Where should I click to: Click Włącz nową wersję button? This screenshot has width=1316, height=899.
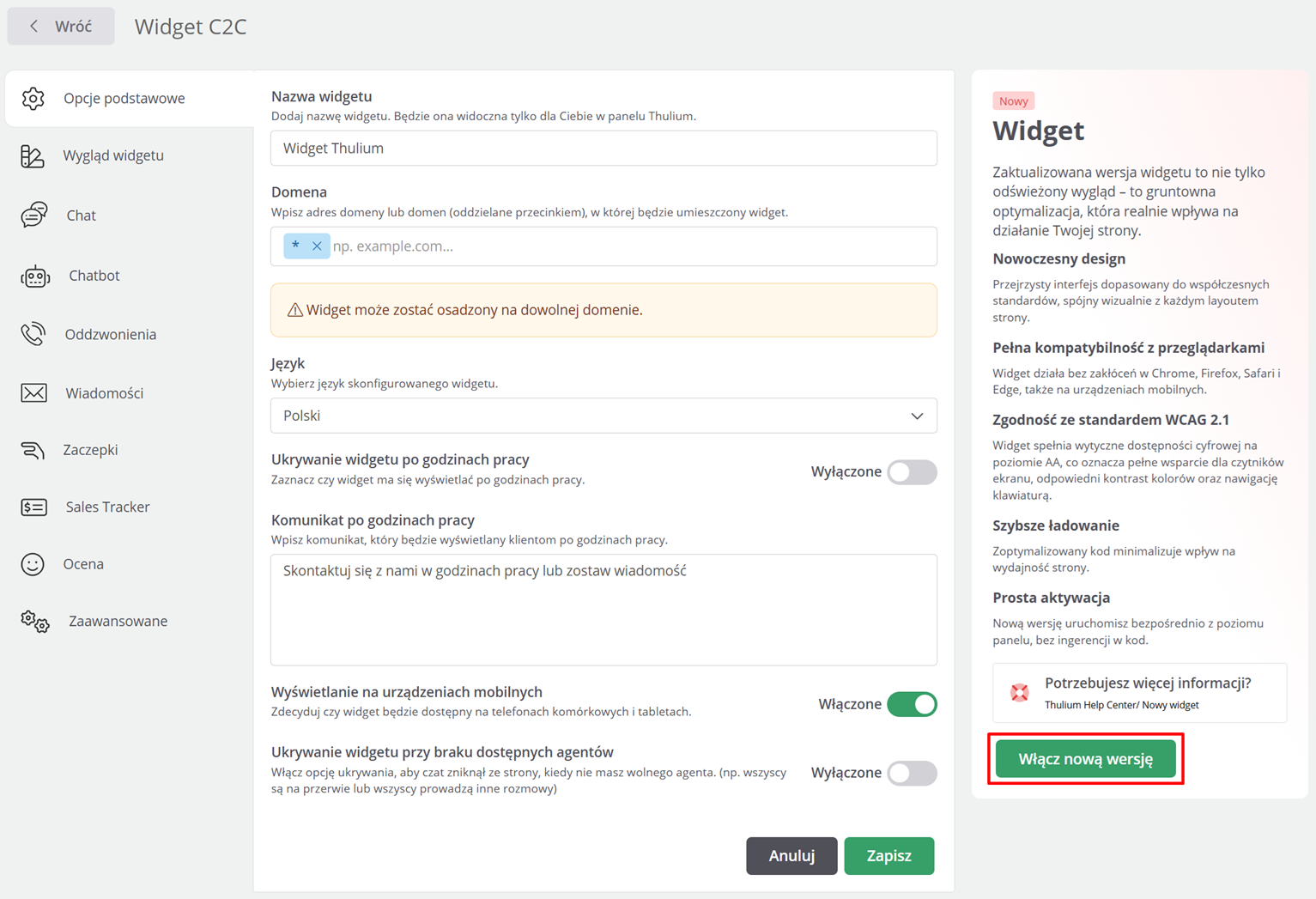[1085, 759]
